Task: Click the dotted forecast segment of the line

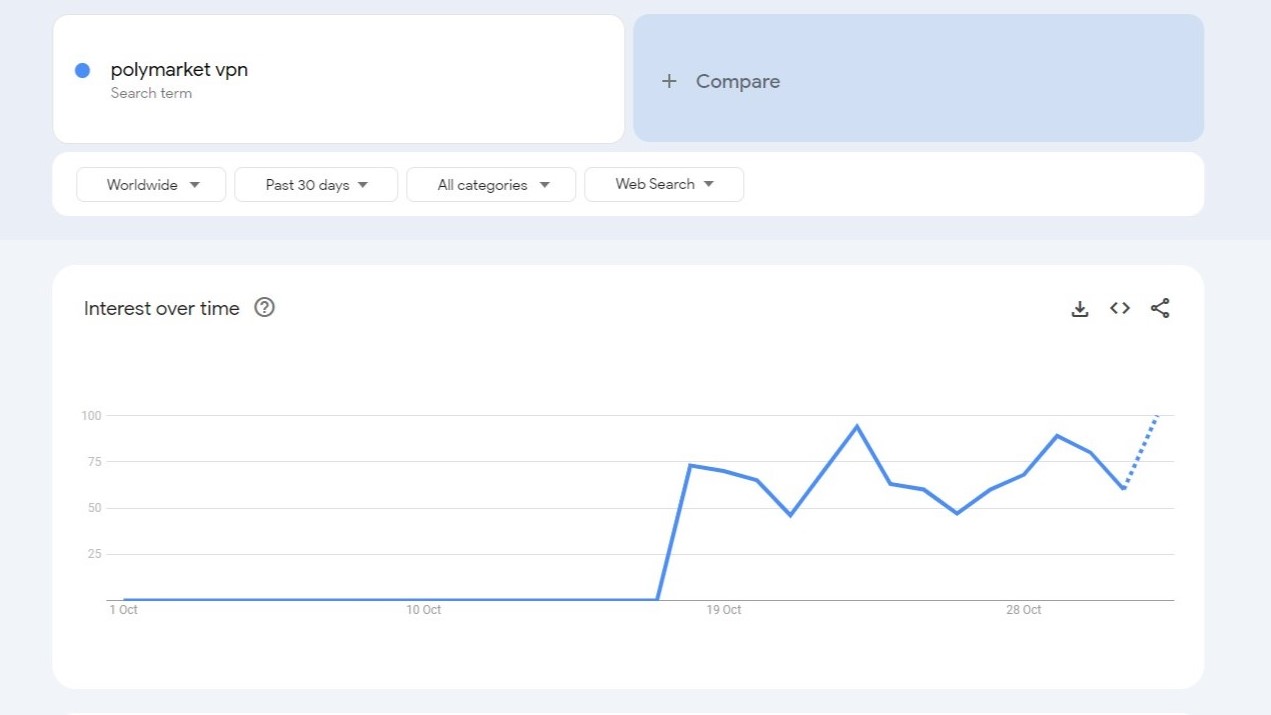Action: click(x=1141, y=451)
